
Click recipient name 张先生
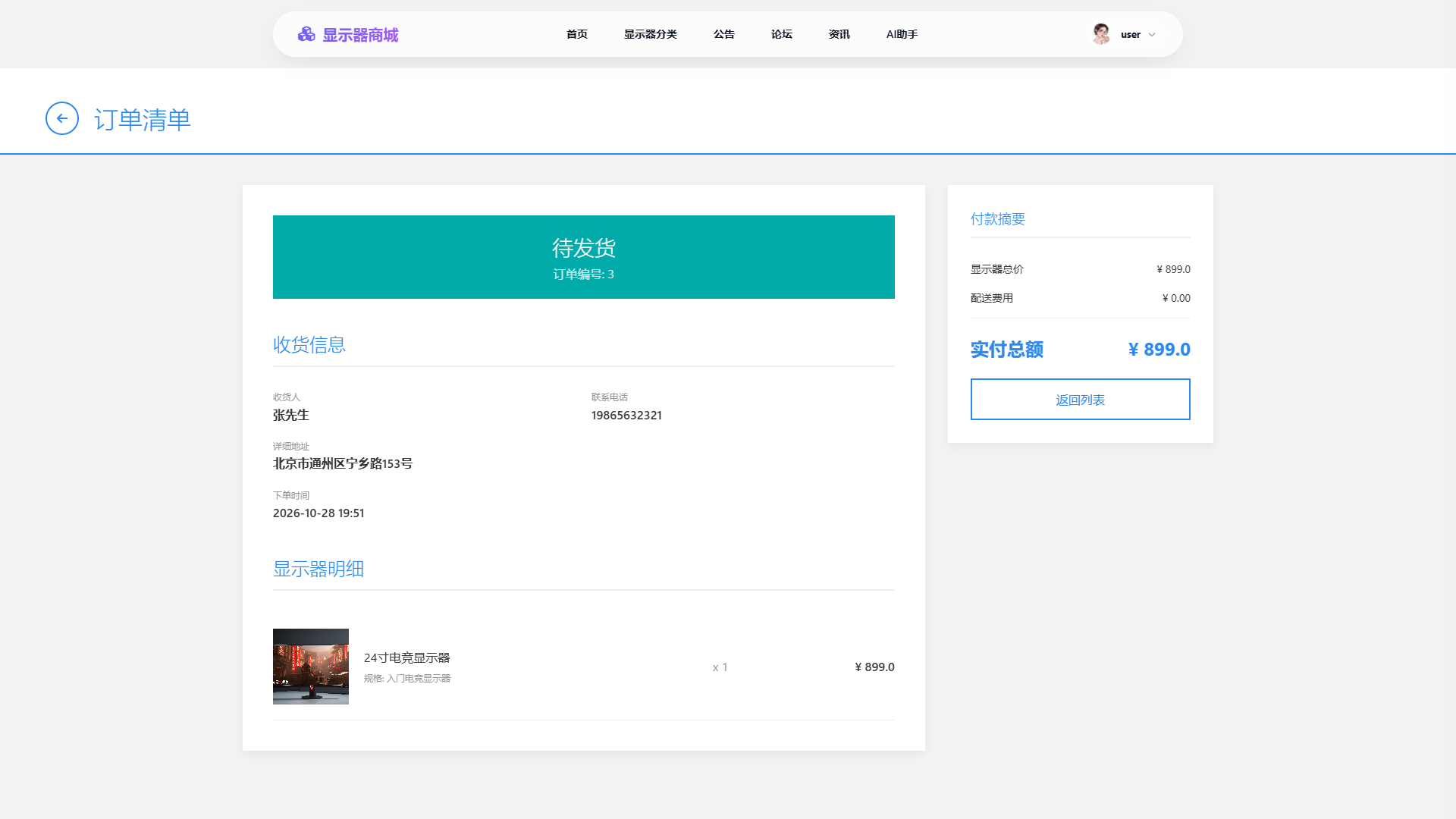[x=291, y=416]
